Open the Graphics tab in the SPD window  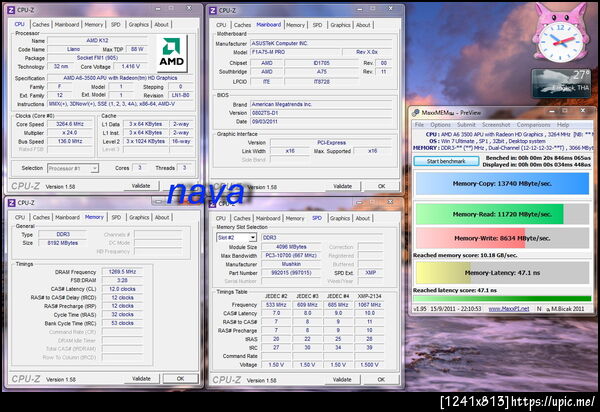pyautogui.click(x=340, y=218)
